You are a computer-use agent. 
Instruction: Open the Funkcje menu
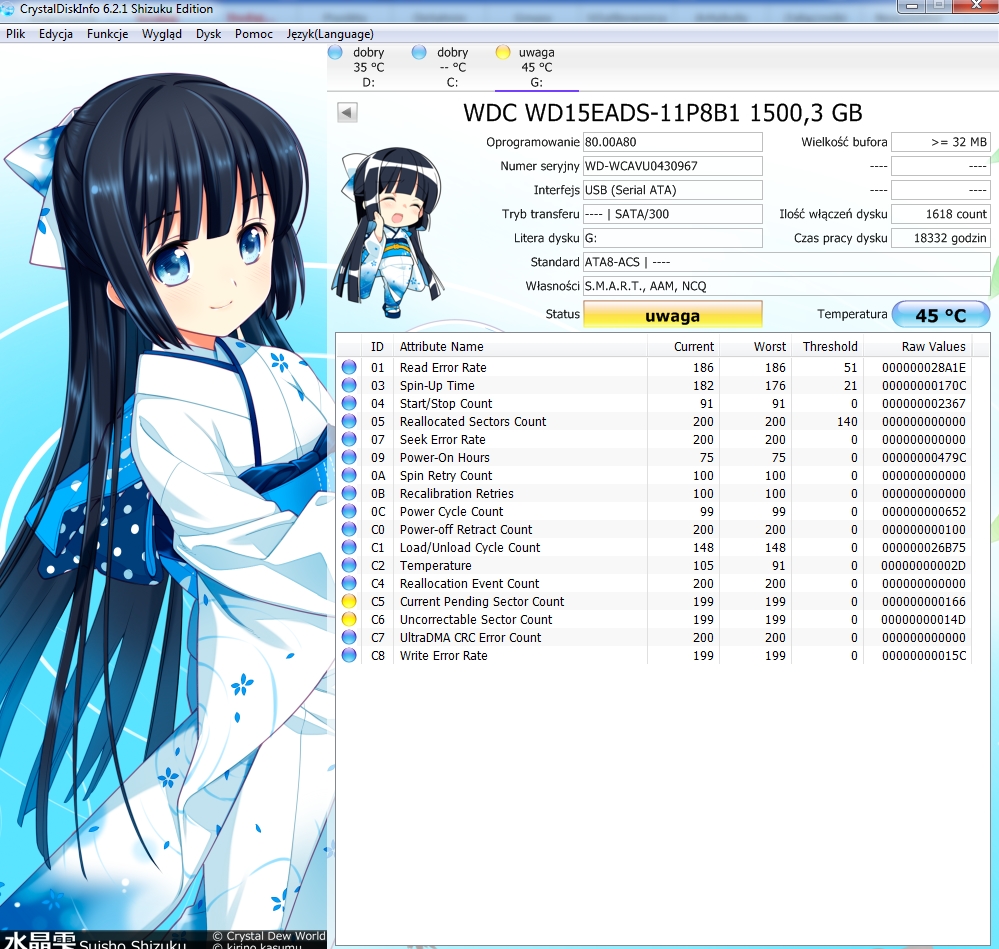tap(107, 34)
